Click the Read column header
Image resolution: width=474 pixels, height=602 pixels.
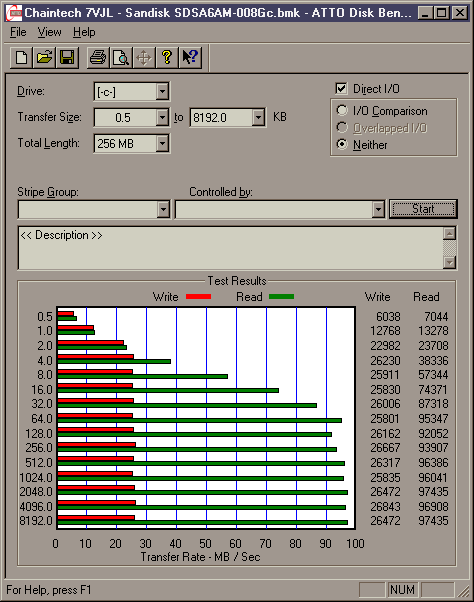(x=426, y=297)
